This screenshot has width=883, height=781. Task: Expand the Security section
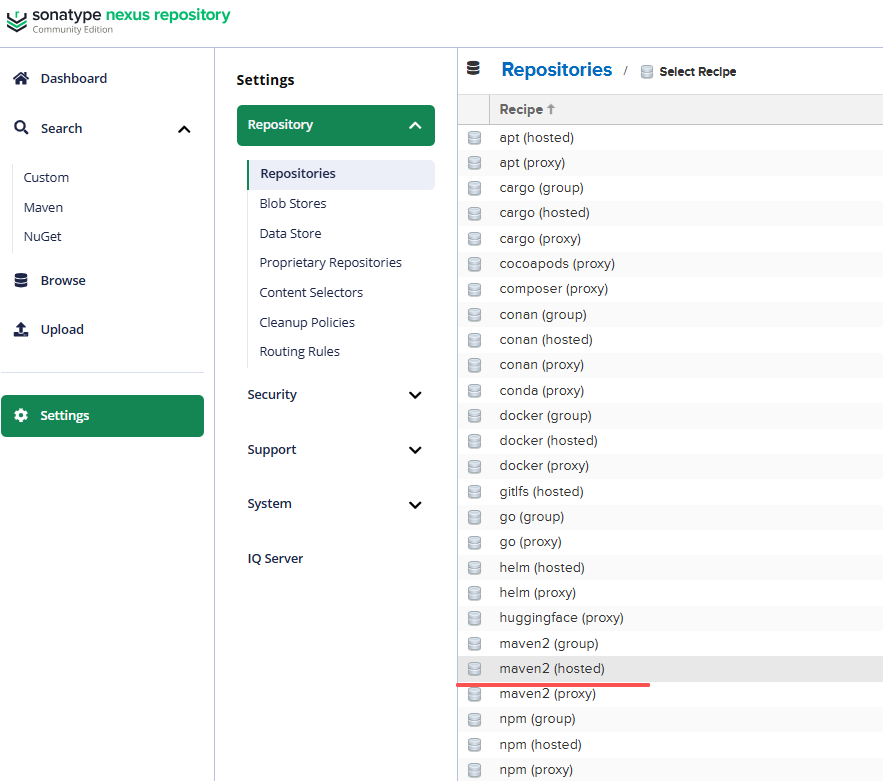coord(415,395)
